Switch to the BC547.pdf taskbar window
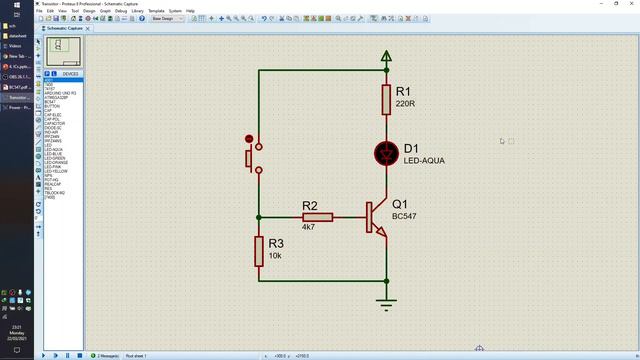 click(16, 87)
